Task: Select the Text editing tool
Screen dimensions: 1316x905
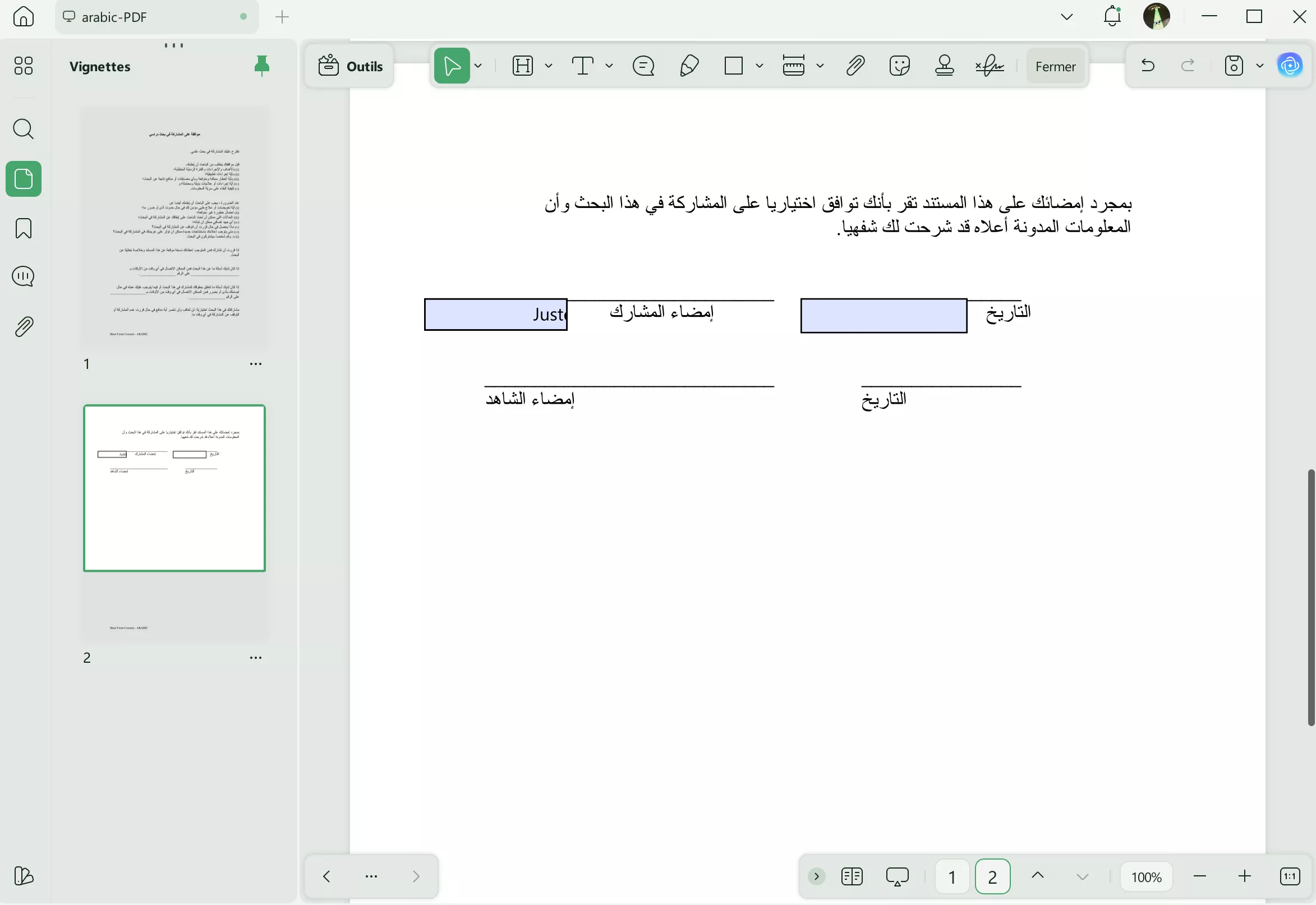Action: tap(584, 65)
